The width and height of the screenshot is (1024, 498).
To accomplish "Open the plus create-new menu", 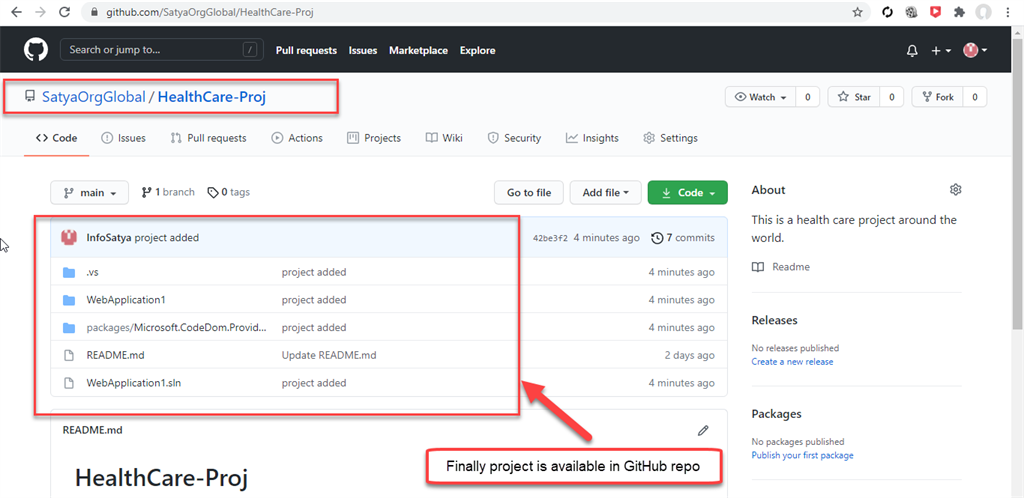I will coord(941,51).
